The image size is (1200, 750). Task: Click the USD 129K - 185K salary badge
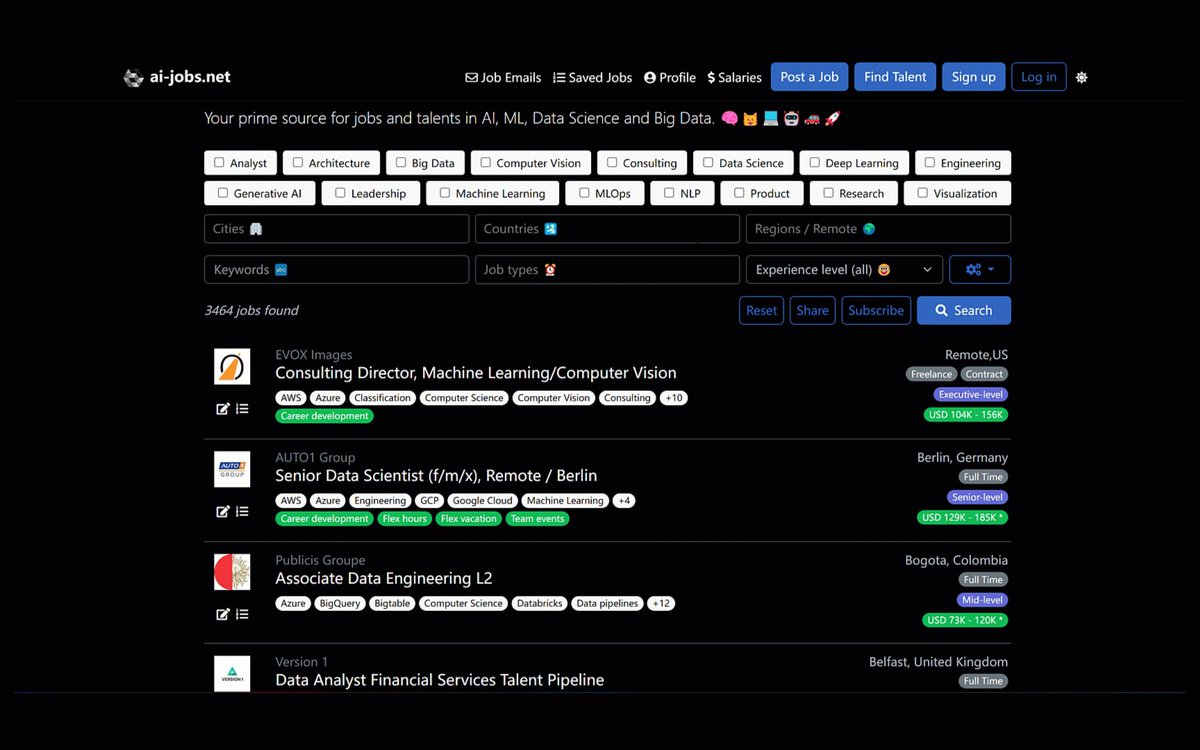[x=963, y=518]
